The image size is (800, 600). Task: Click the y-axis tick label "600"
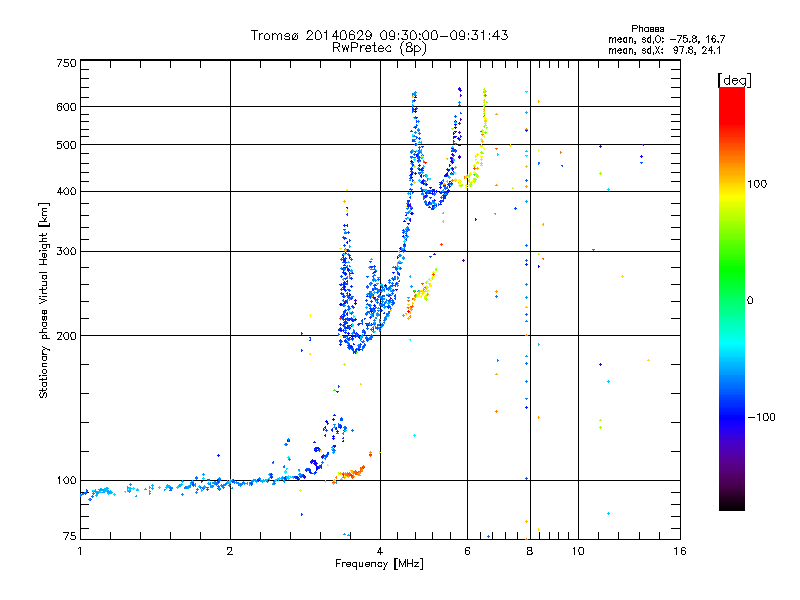(66, 107)
